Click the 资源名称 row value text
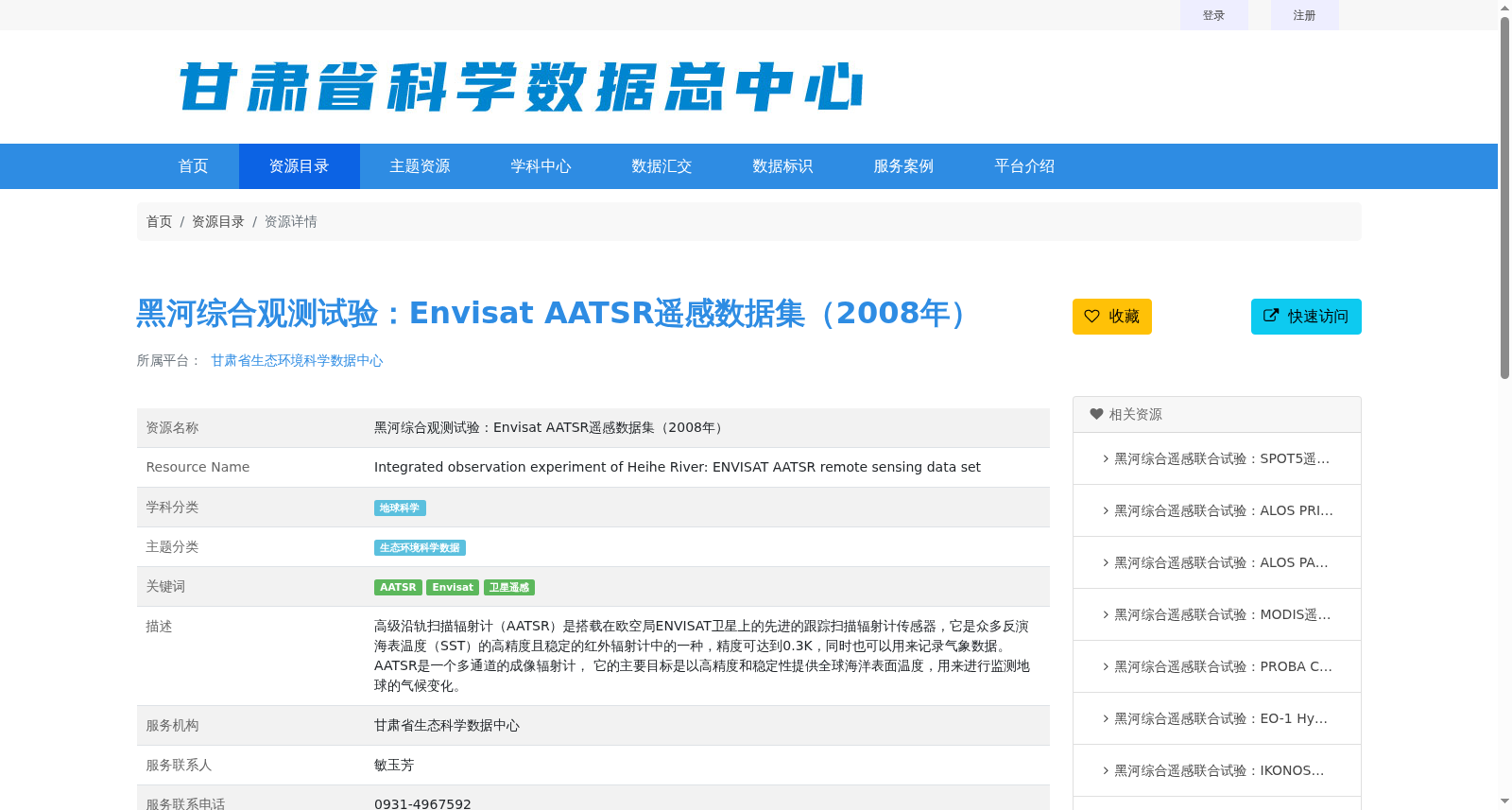This screenshot has width=1512, height=810. point(551,427)
